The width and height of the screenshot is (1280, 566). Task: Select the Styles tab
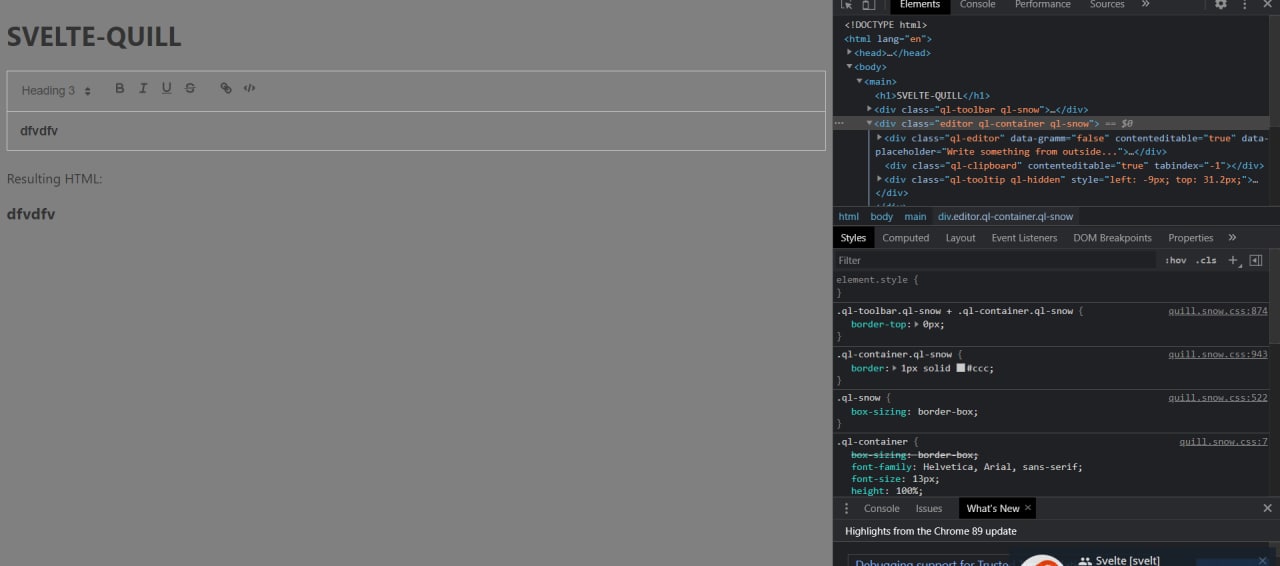(x=853, y=238)
